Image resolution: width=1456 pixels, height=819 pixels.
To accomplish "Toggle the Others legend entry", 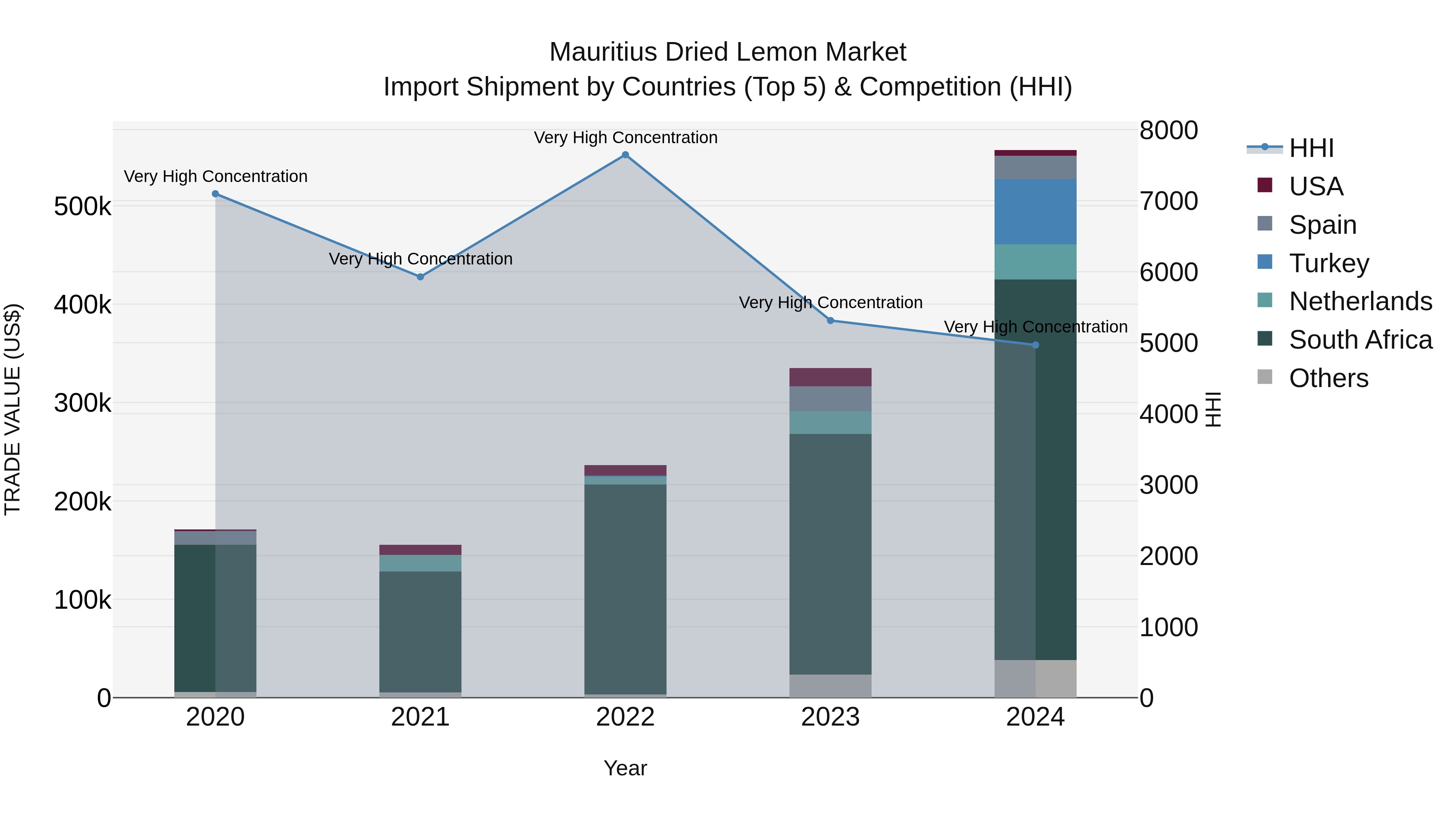I will click(1312, 378).
